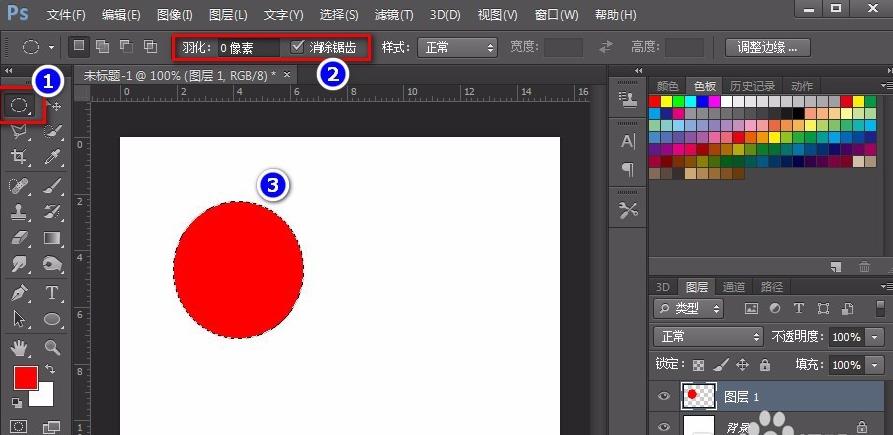Open the swatches panel flyout menu
Image resolution: width=893 pixels, height=435 pixels.
886,86
